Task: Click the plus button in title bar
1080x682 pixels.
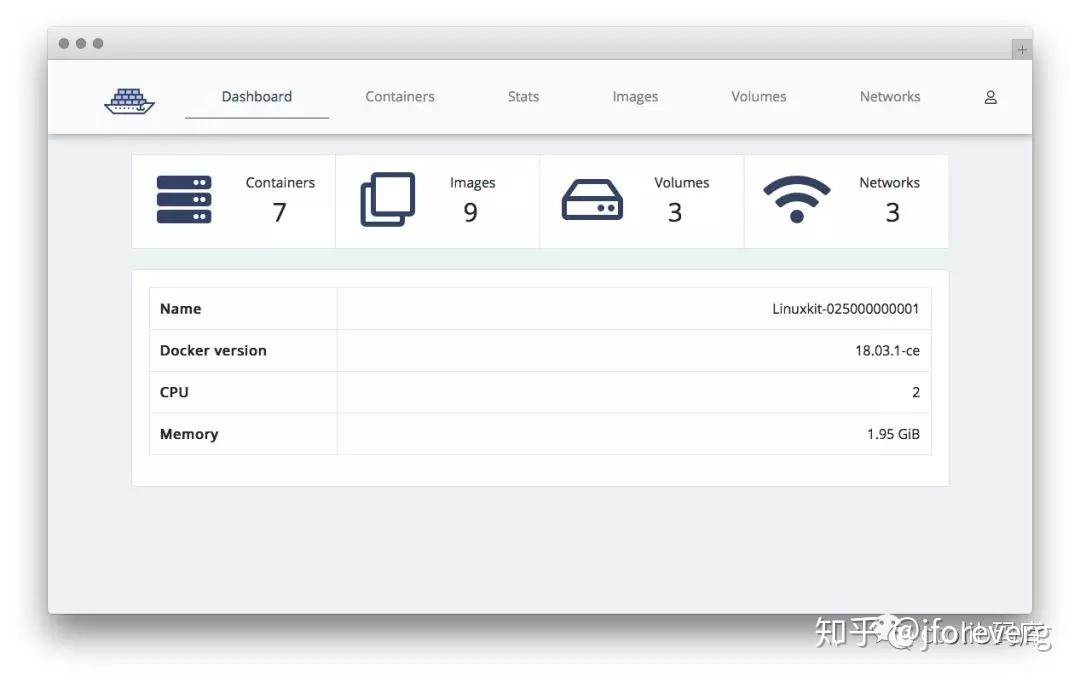Action: click(x=1021, y=50)
